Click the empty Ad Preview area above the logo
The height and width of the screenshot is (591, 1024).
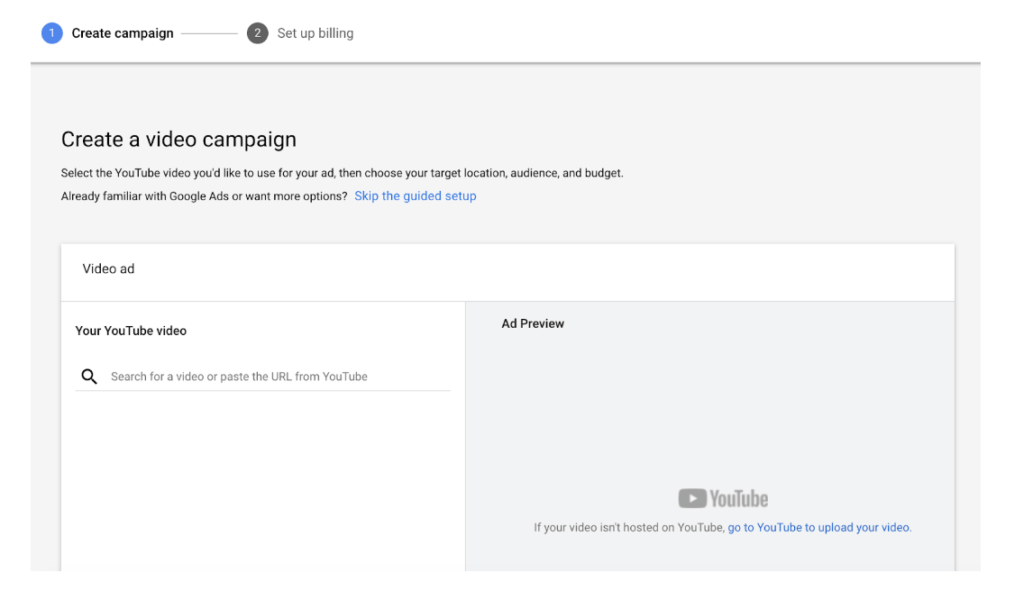point(710,410)
